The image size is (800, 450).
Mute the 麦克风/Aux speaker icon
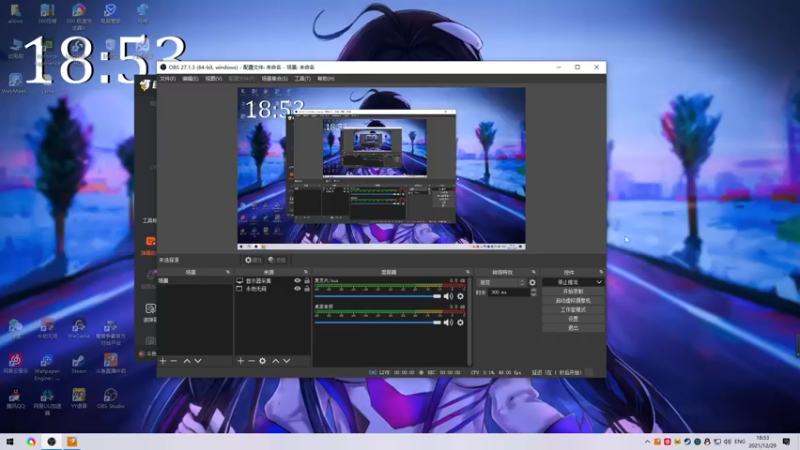pyautogui.click(x=448, y=296)
